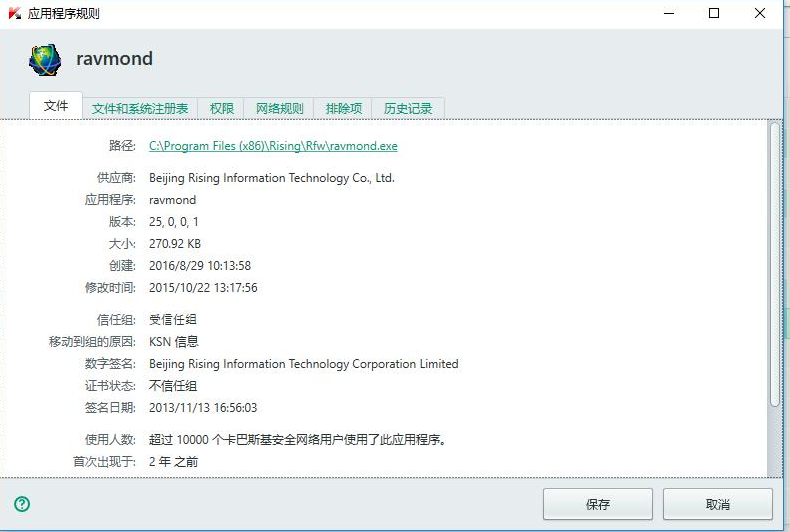
Task: Click the 数字签名 label
Action: (110, 364)
